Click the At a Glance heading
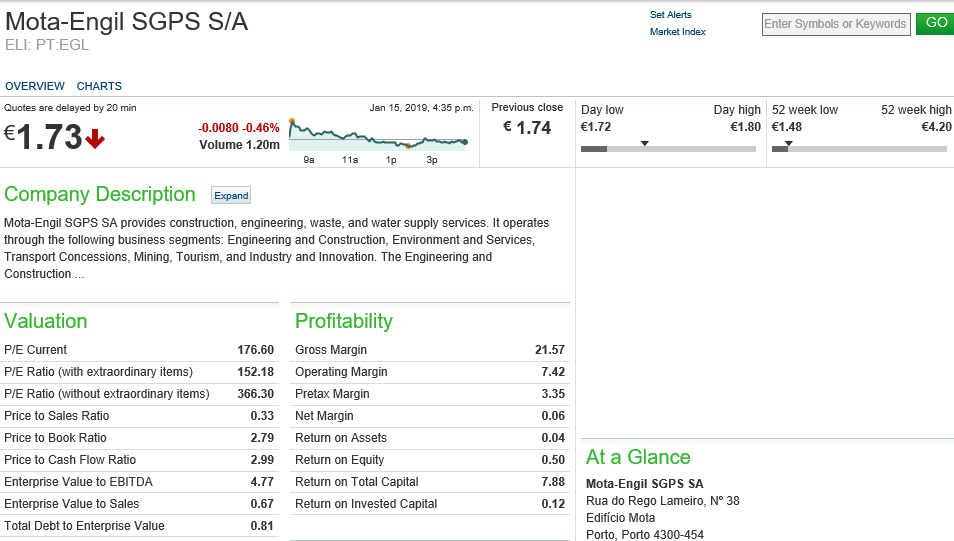The width and height of the screenshot is (954, 541). pyautogui.click(x=638, y=457)
